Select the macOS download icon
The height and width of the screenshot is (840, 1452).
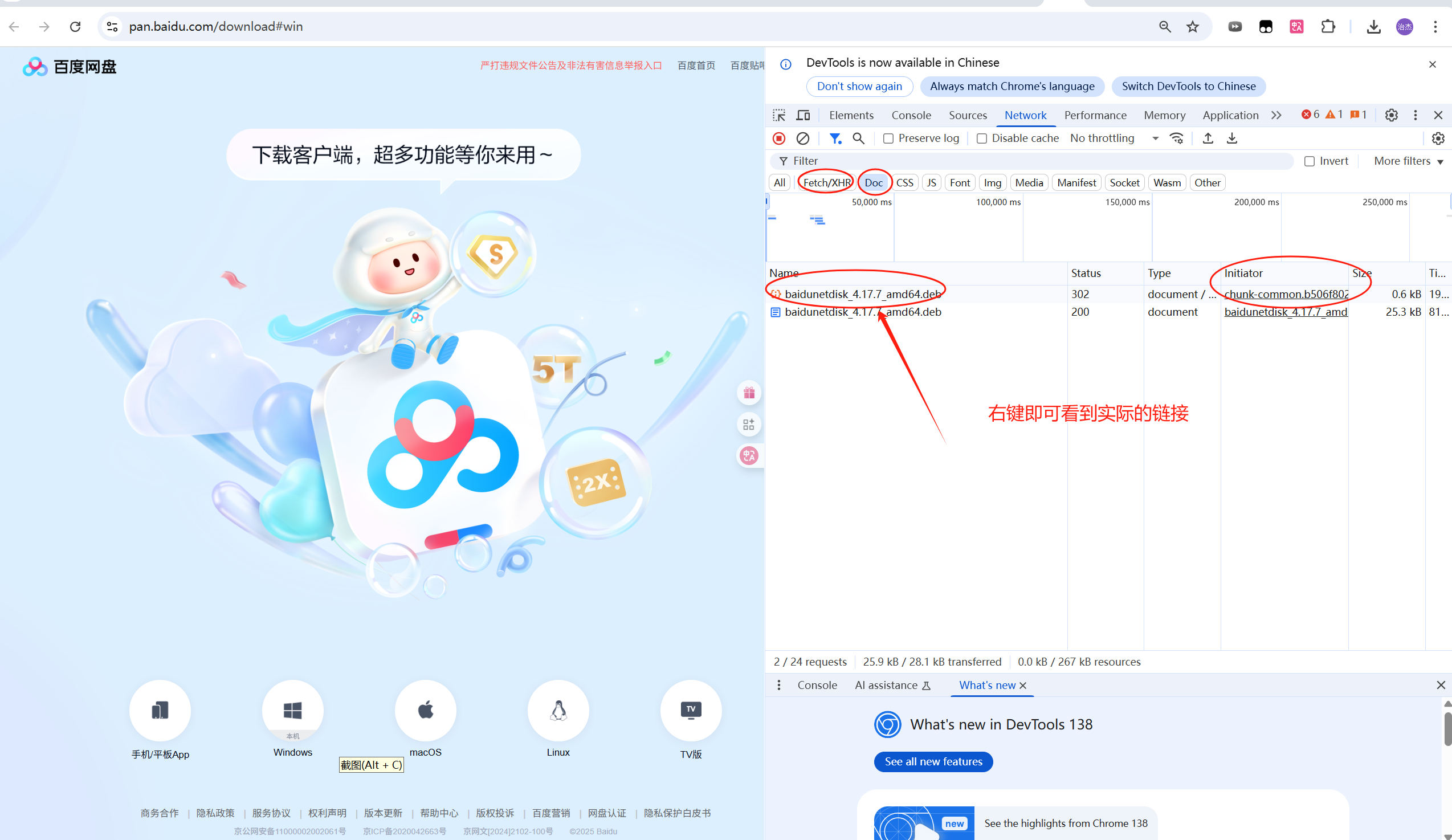click(425, 711)
